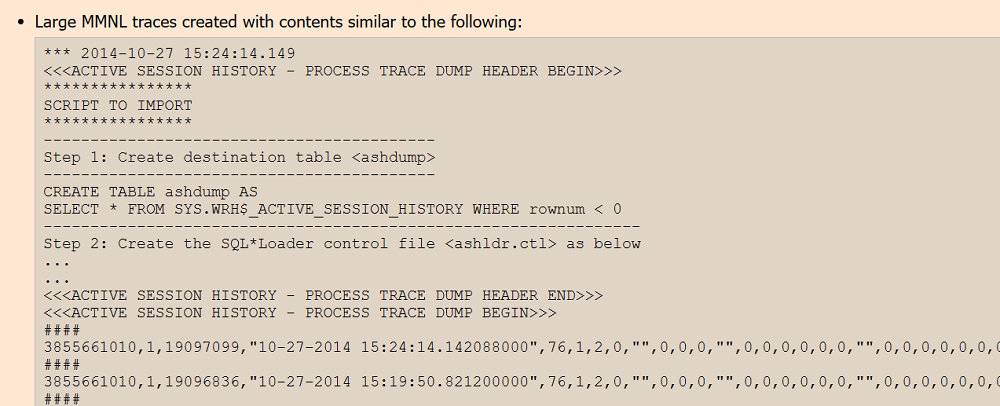Click the first '####' separator line
Viewport: 1000px width, 406px height.
click(62, 330)
